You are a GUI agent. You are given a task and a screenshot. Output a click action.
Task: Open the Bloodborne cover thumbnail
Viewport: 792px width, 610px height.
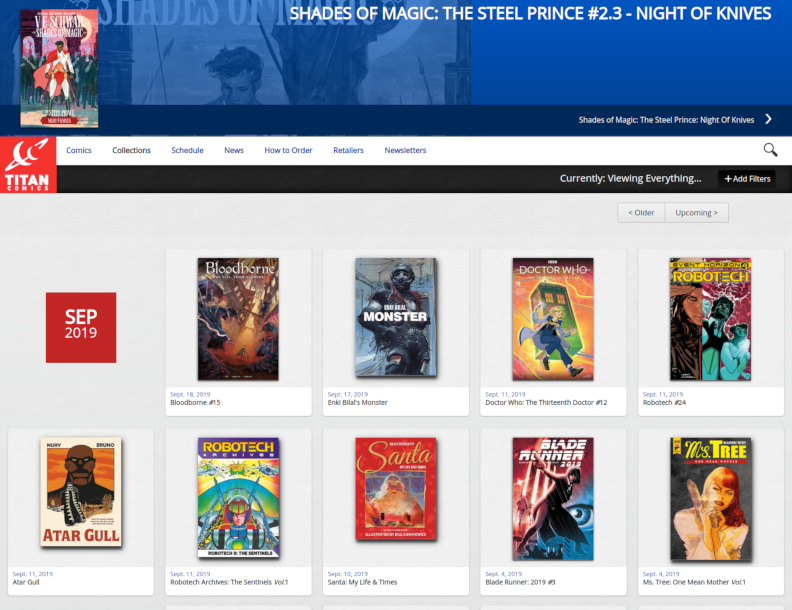[x=238, y=319]
